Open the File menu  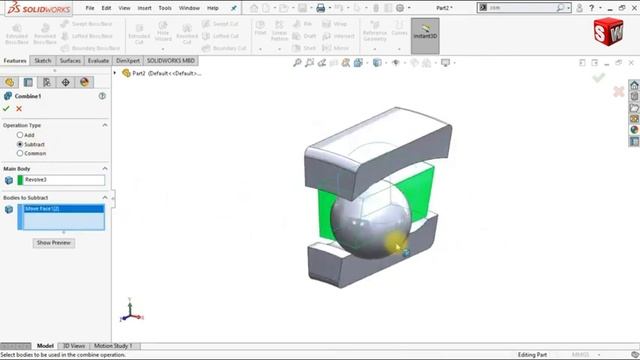pos(90,8)
